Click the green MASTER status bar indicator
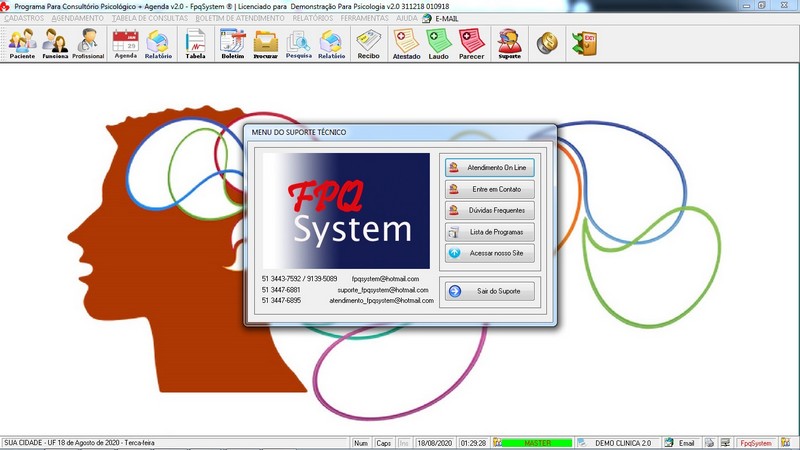800x450 pixels. (x=537, y=442)
